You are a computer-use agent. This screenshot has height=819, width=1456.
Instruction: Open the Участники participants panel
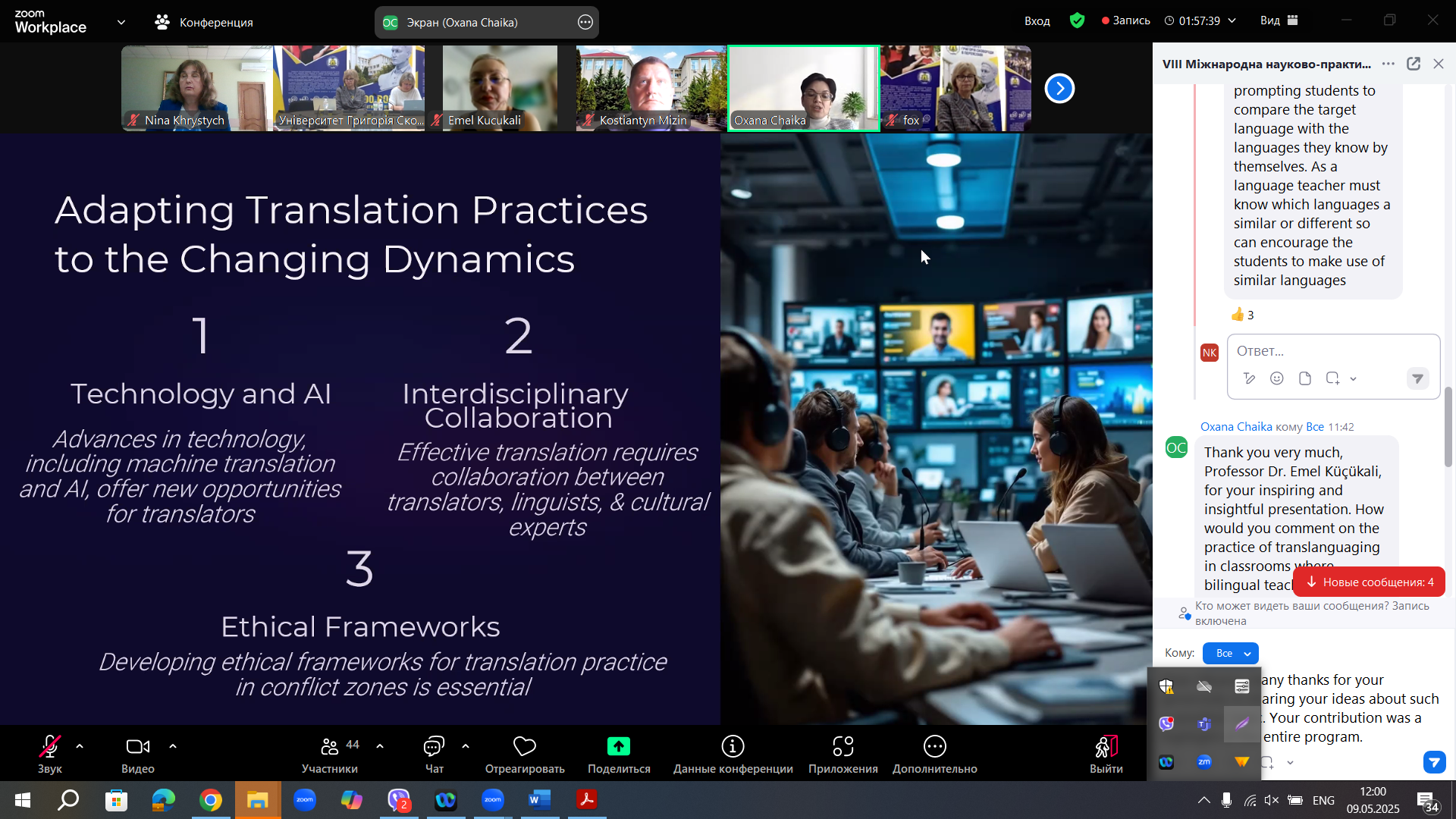[330, 755]
